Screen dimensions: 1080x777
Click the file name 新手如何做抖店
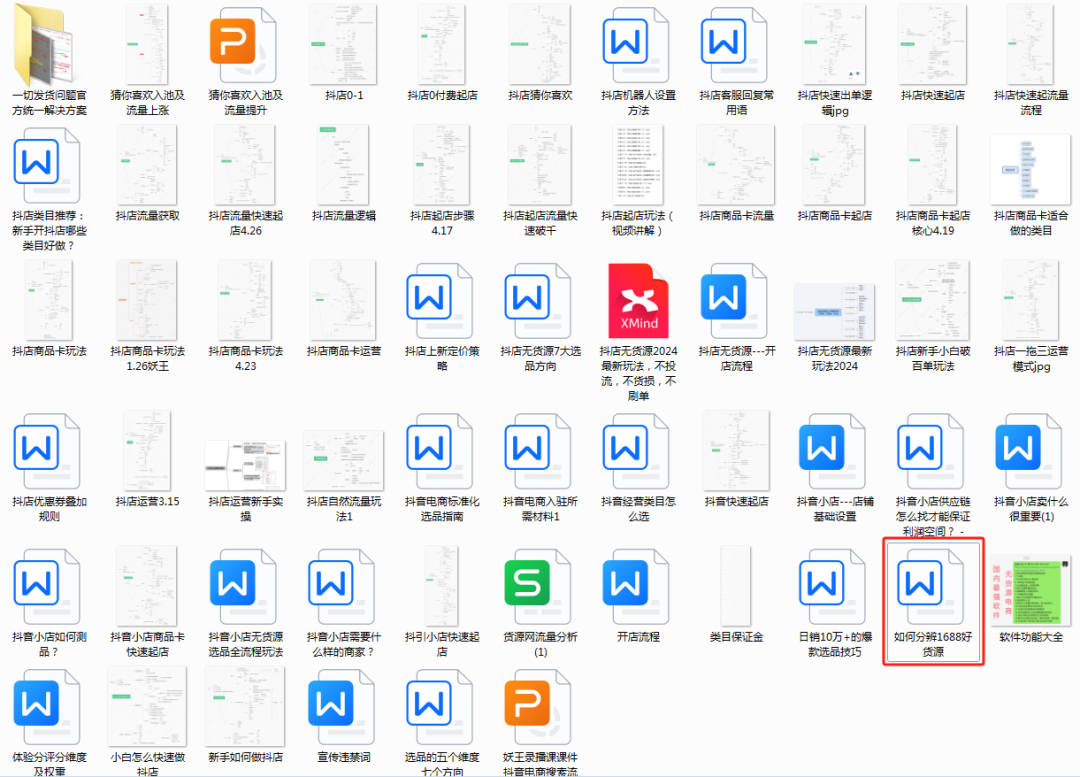click(x=245, y=758)
